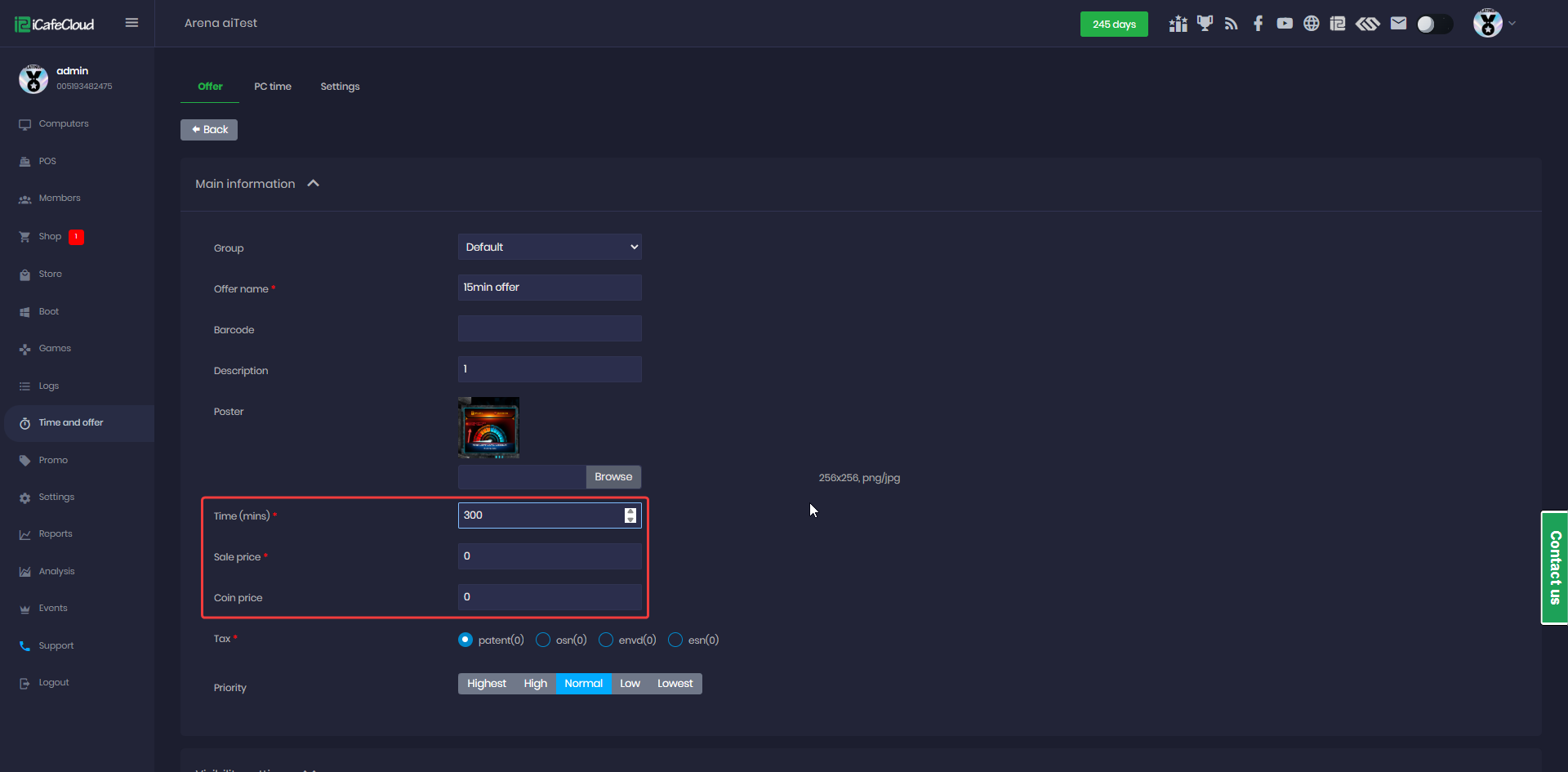Click into the Sale price field
1568x772 pixels.
pyautogui.click(x=550, y=556)
